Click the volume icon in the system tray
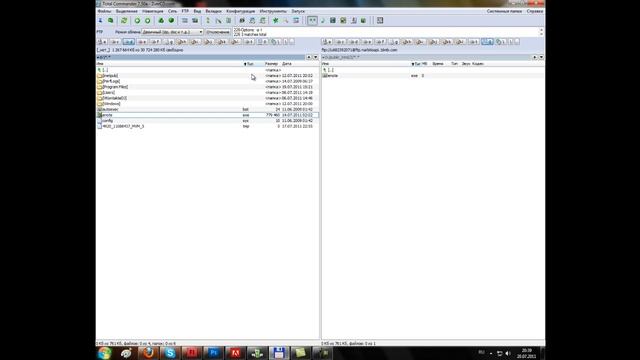Image resolution: width=640 pixels, height=360 pixels. point(508,353)
